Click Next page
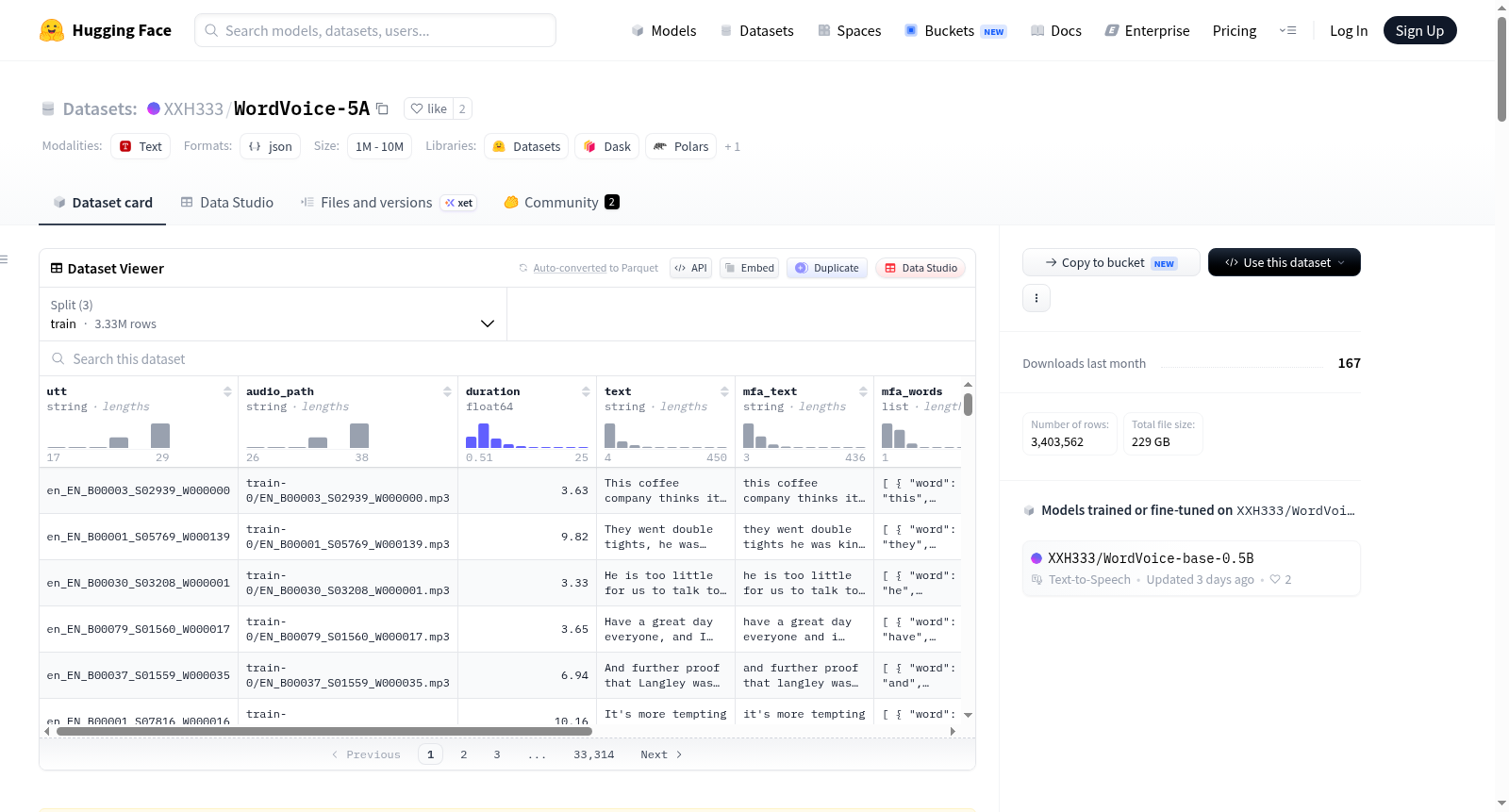The height and width of the screenshot is (812, 1509). tap(661, 754)
